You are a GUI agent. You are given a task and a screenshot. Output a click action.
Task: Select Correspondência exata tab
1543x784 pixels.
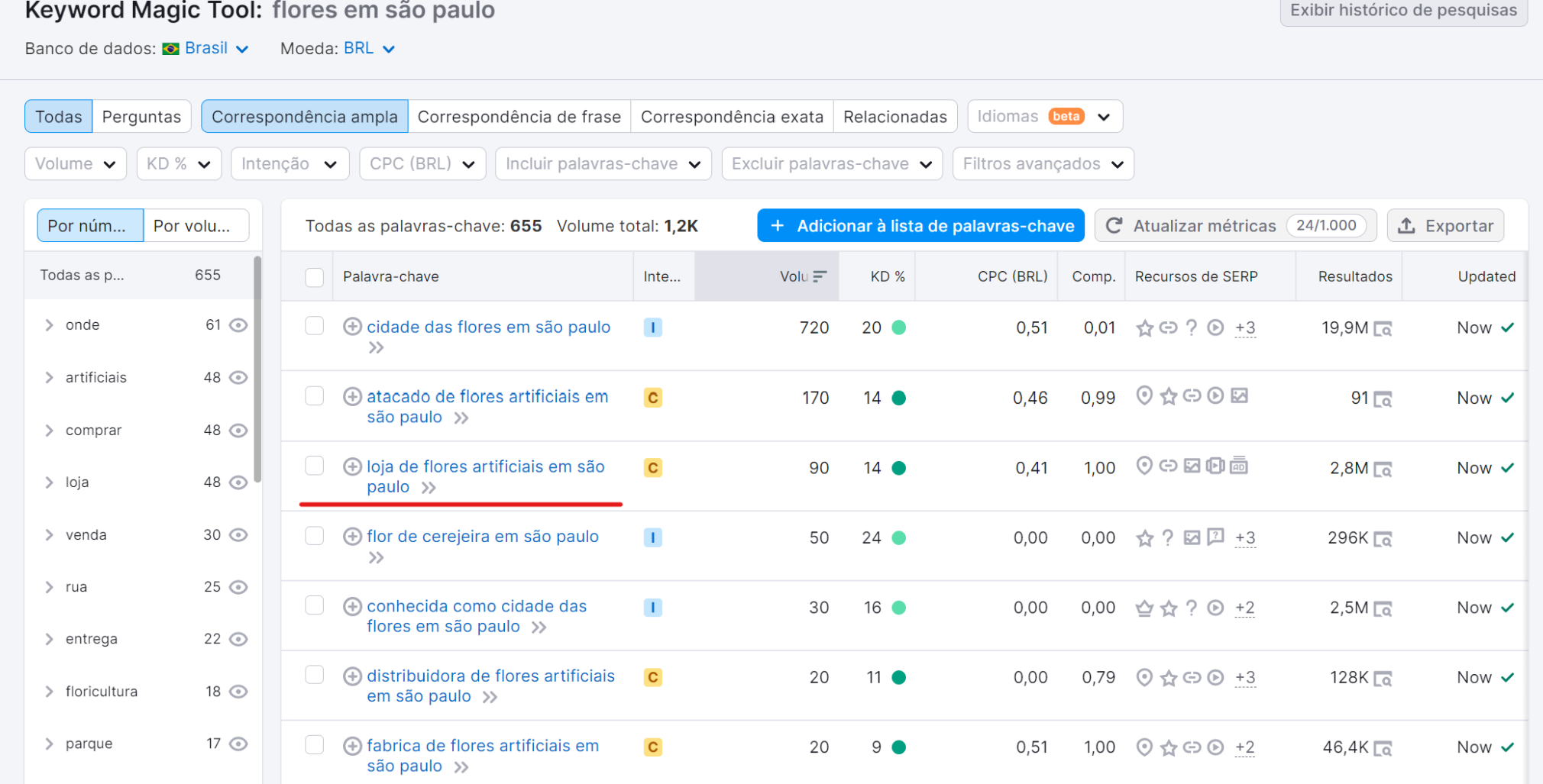click(x=732, y=117)
